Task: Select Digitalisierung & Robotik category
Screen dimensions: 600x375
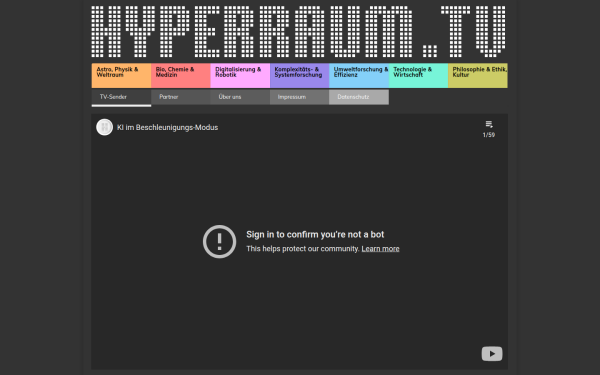Action: (240, 75)
